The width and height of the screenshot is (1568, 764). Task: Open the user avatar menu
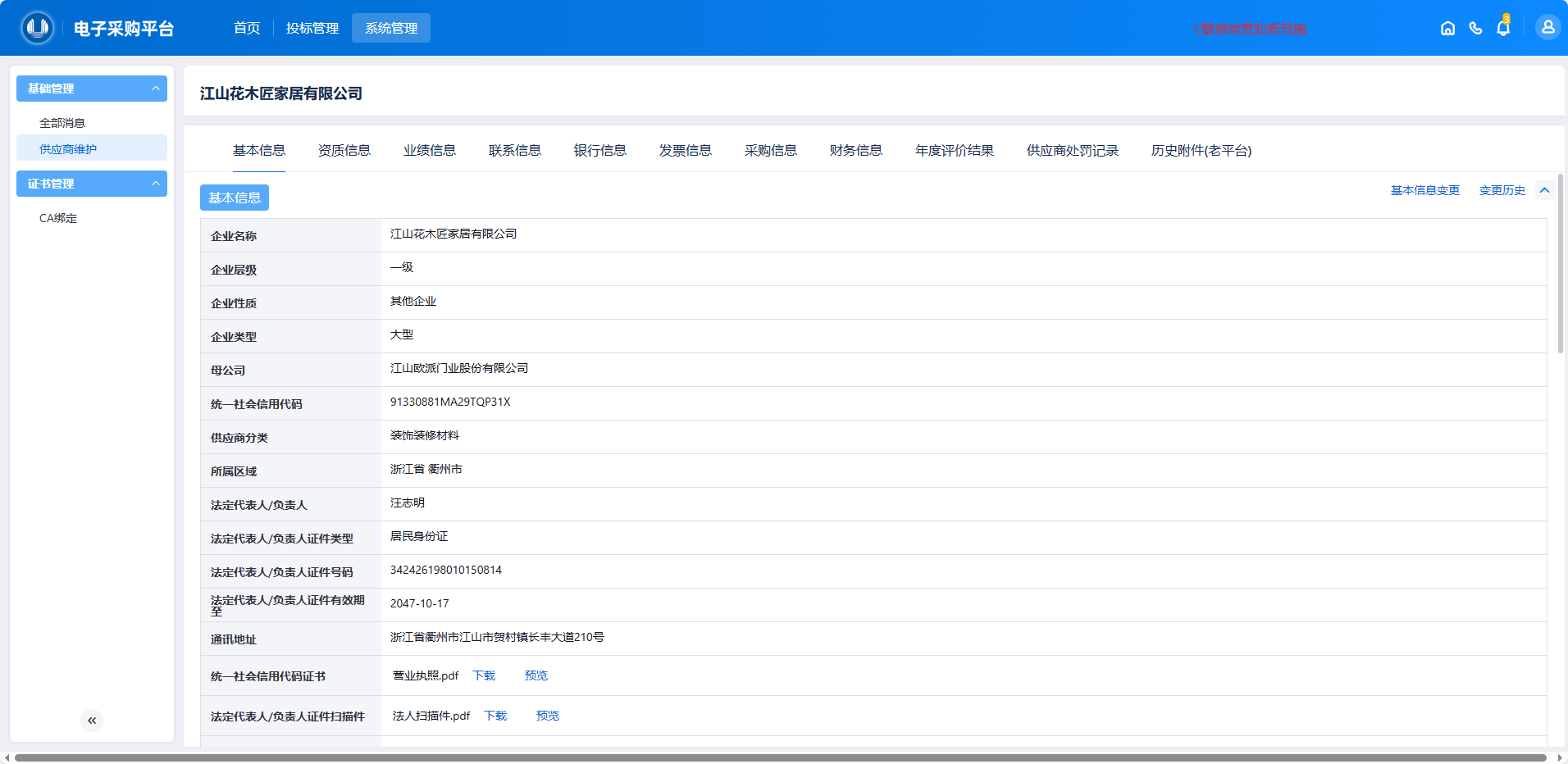coord(1547,27)
